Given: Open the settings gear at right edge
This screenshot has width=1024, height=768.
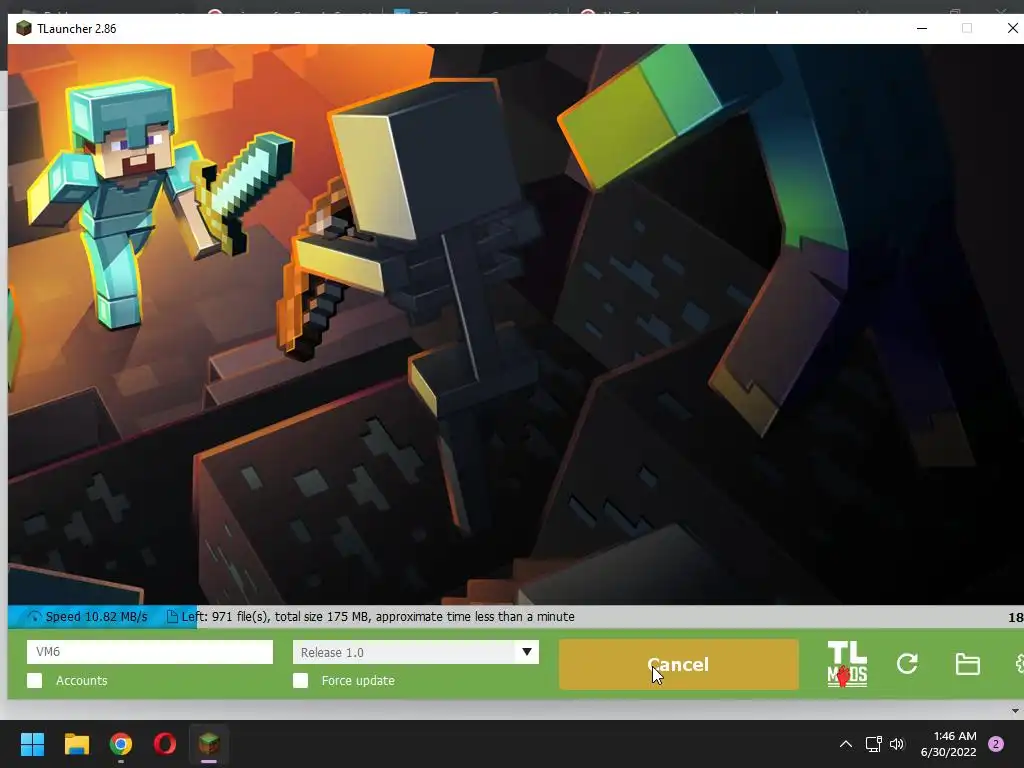Looking at the screenshot, I should tap(1019, 664).
